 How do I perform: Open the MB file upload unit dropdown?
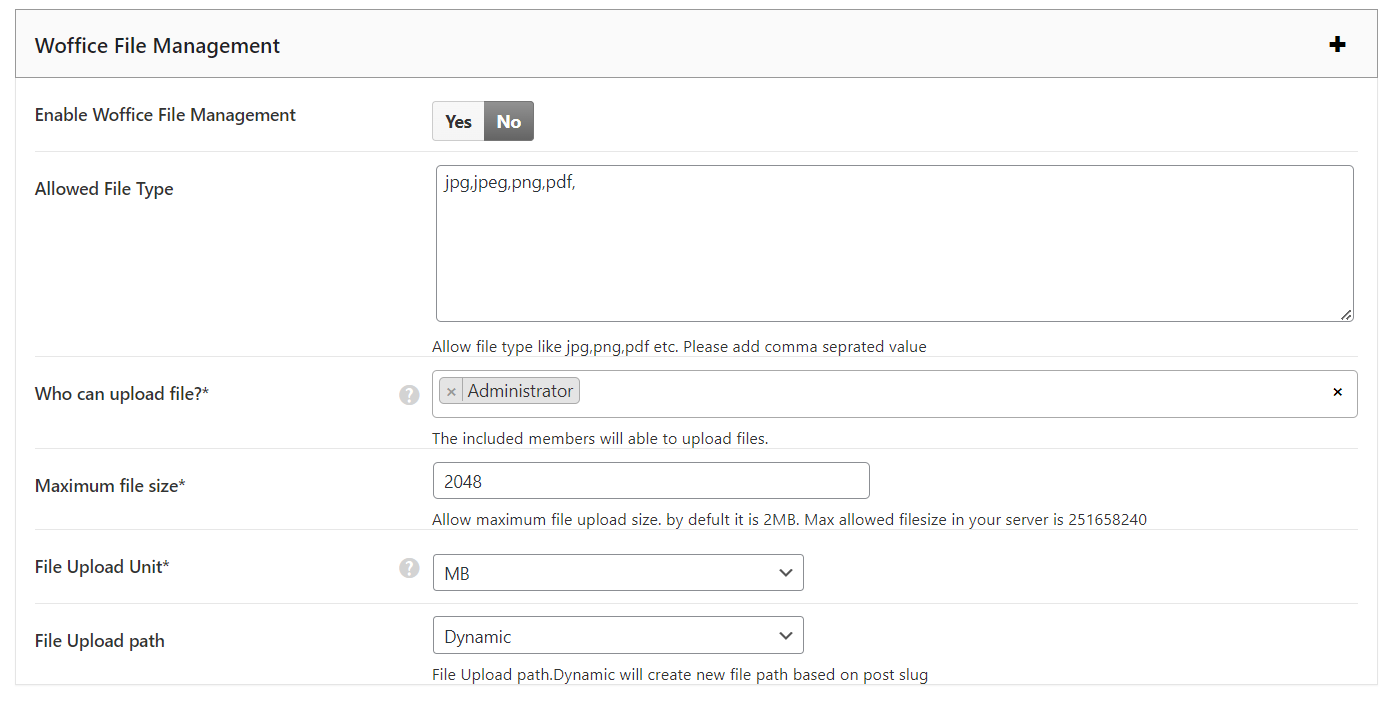617,574
